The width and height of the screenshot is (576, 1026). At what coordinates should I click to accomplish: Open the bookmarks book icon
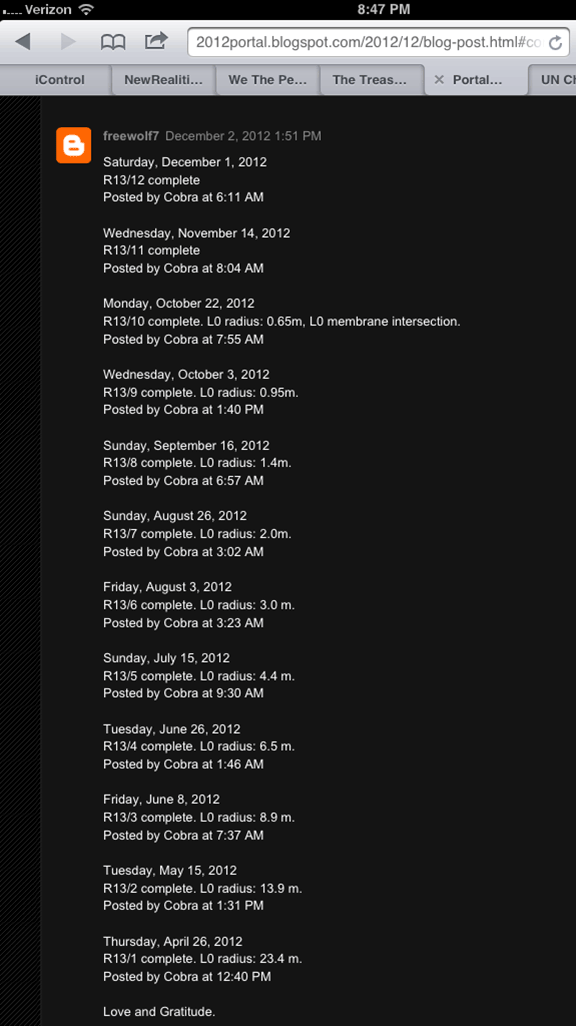[x=113, y=42]
